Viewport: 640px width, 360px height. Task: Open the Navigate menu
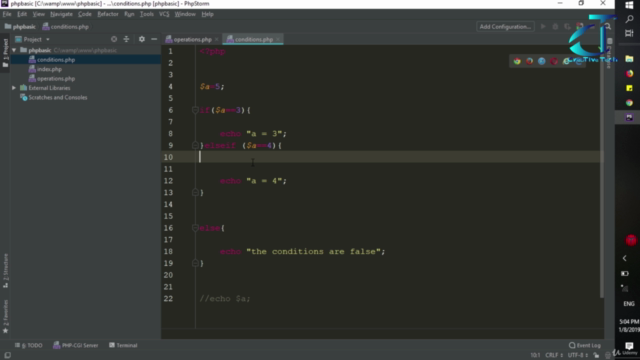tap(61, 14)
